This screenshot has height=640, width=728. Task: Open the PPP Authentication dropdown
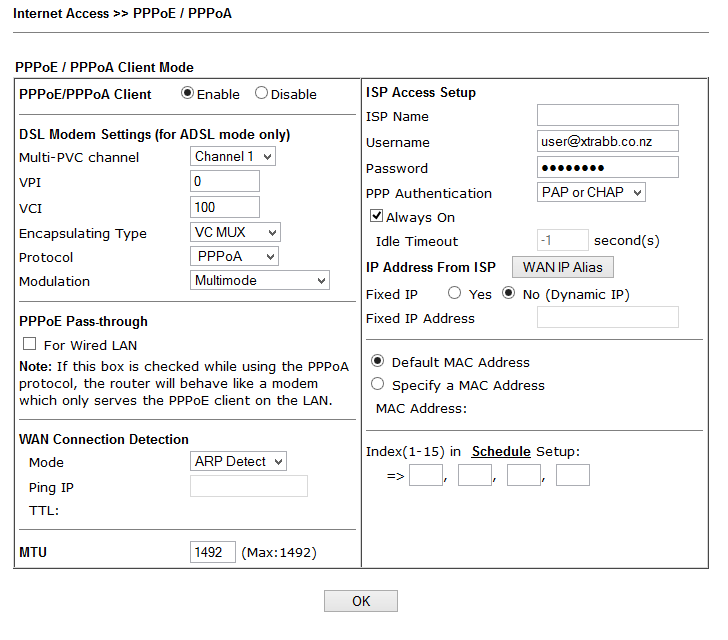click(592, 192)
